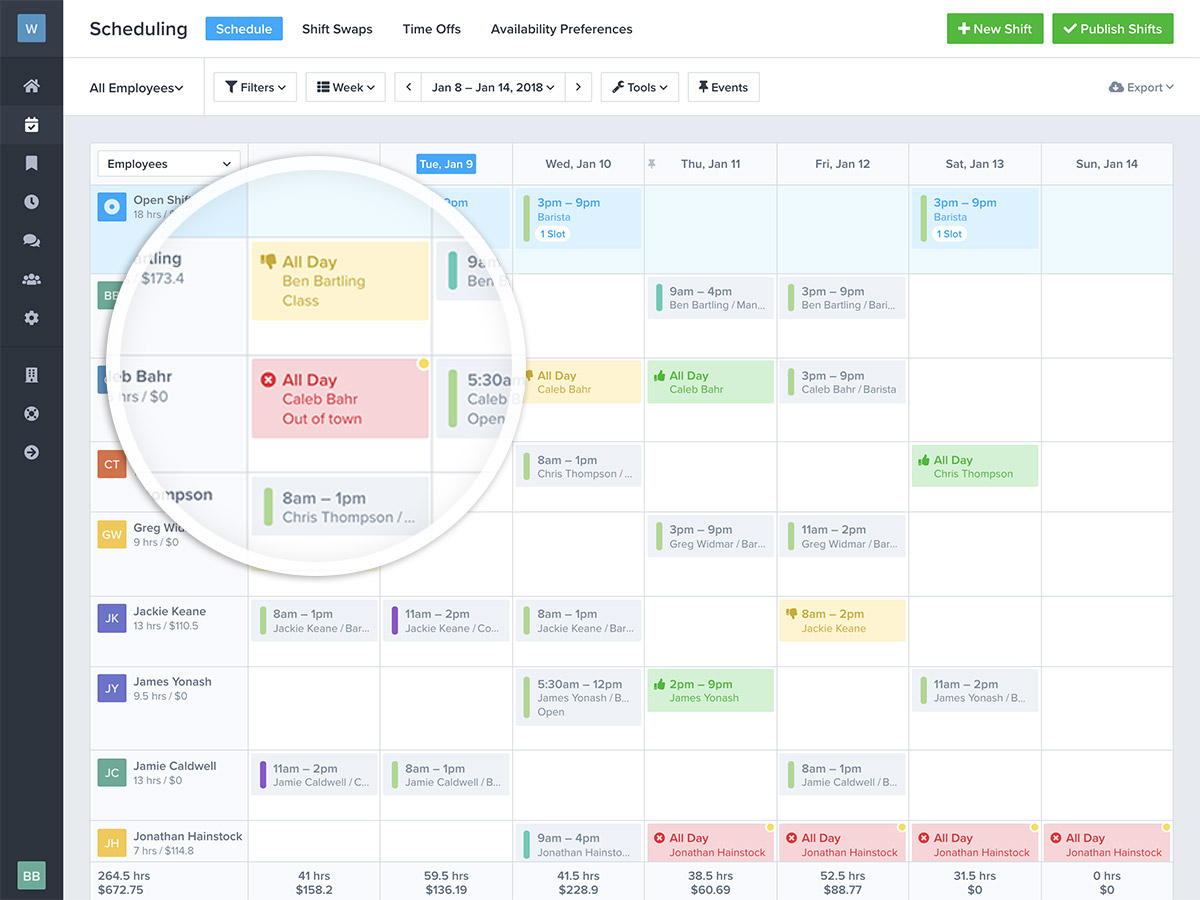Click the W workplace logo in the sidebar
Image resolution: width=1200 pixels, height=900 pixels.
tap(31, 28)
